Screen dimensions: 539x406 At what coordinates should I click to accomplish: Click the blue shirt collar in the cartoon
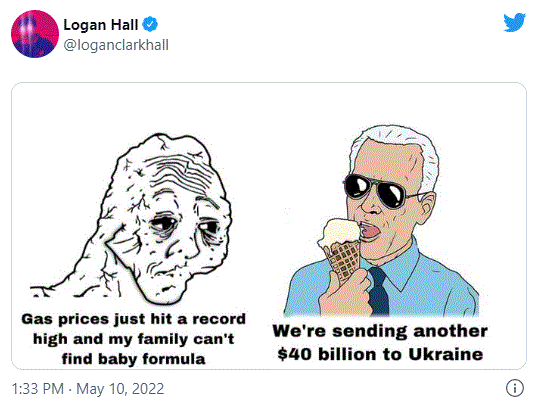pyautogui.click(x=400, y=266)
